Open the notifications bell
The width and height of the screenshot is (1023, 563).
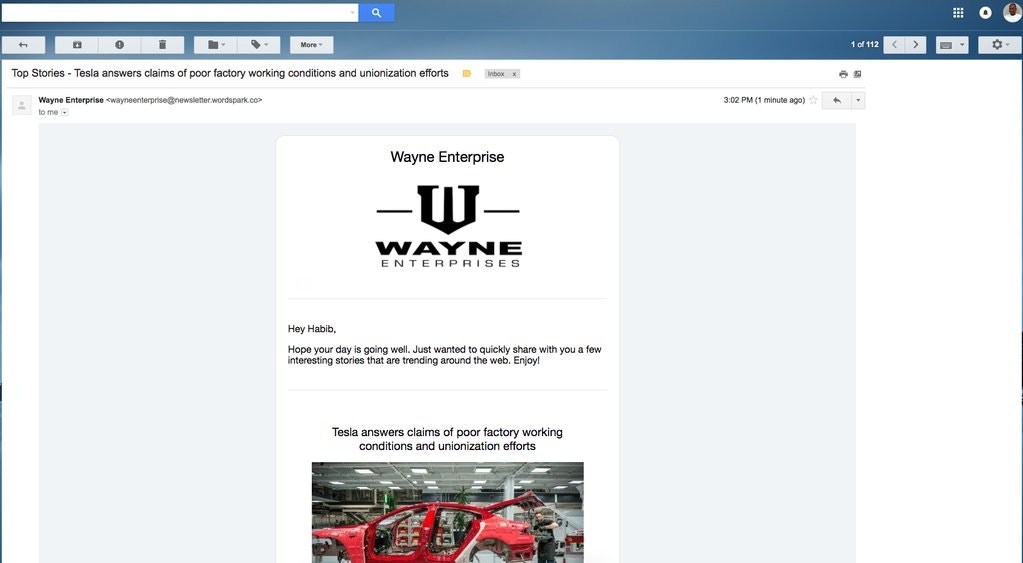(x=985, y=12)
